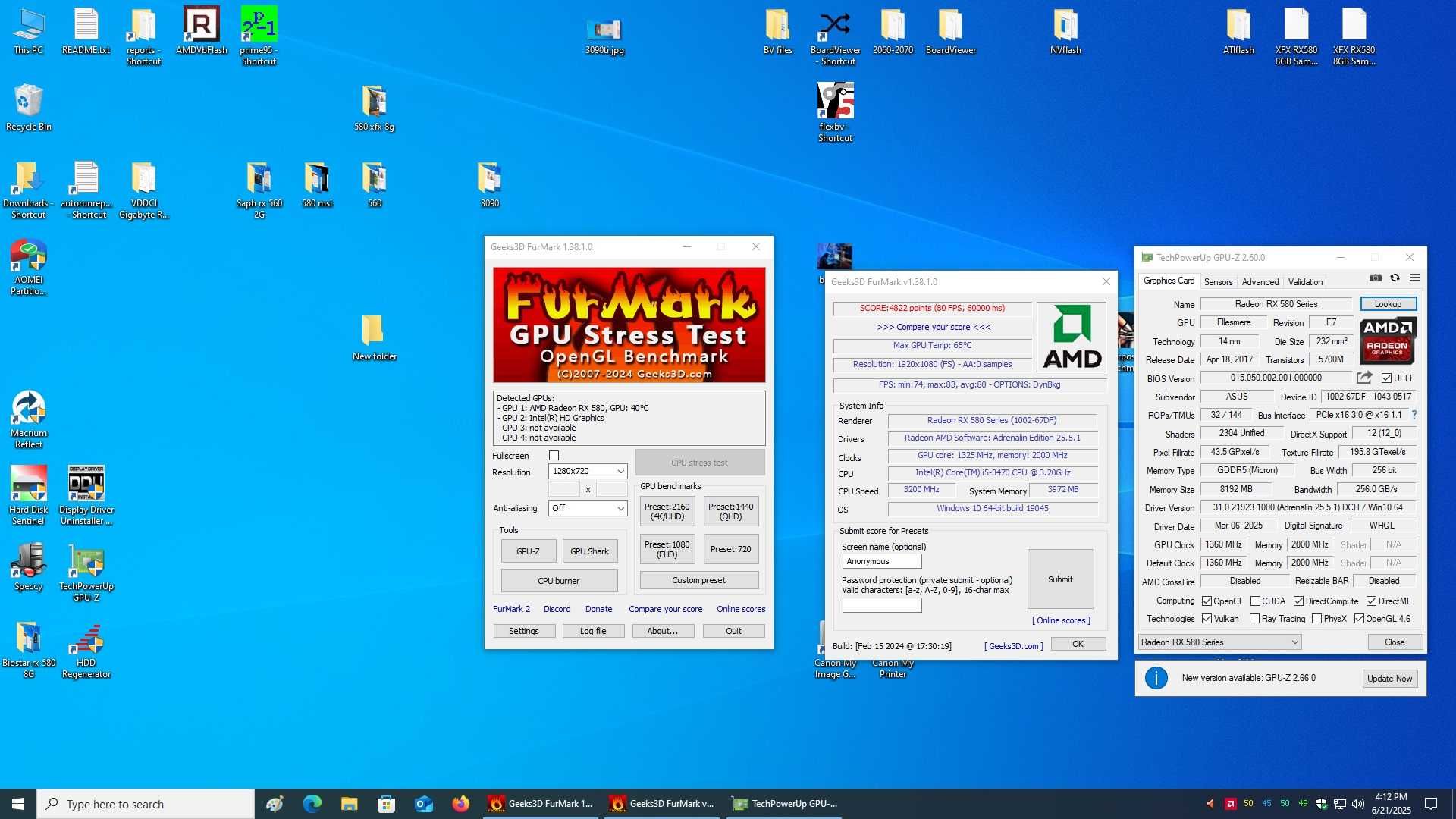
Task: Click the Bus Interface question mark in GPU-Z
Action: [1414, 416]
